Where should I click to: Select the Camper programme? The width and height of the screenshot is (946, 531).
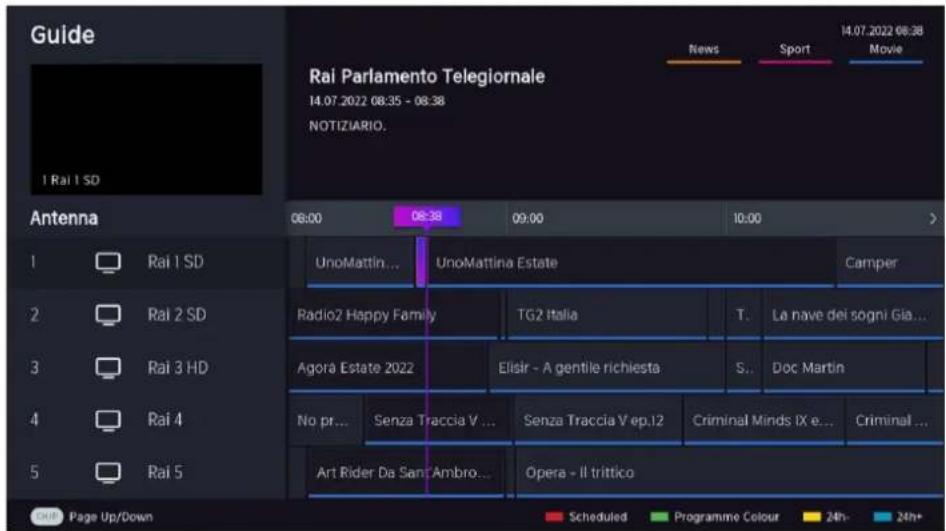point(890,262)
